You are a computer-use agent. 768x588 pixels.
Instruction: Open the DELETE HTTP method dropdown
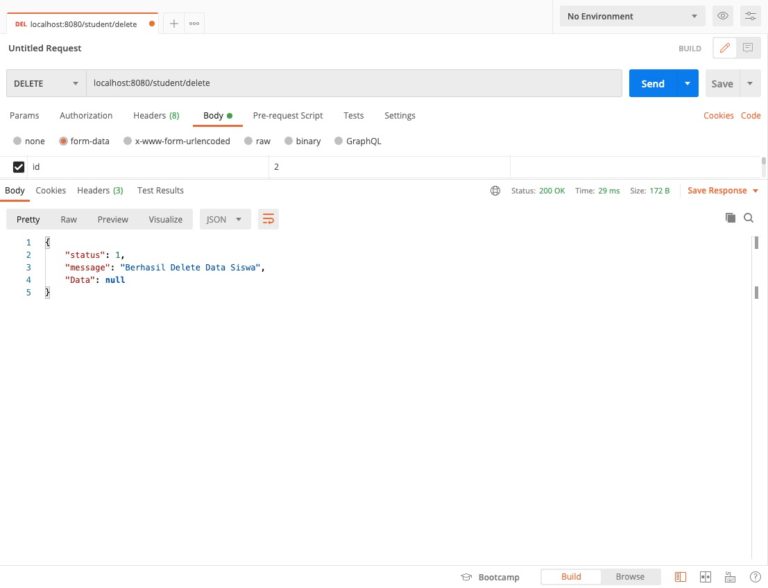point(45,83)
